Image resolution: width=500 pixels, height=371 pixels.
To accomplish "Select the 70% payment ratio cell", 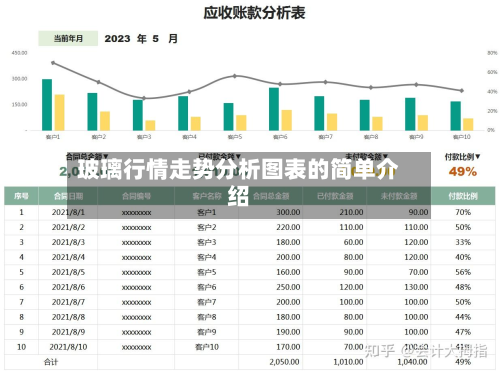I will tap(463, 212).
